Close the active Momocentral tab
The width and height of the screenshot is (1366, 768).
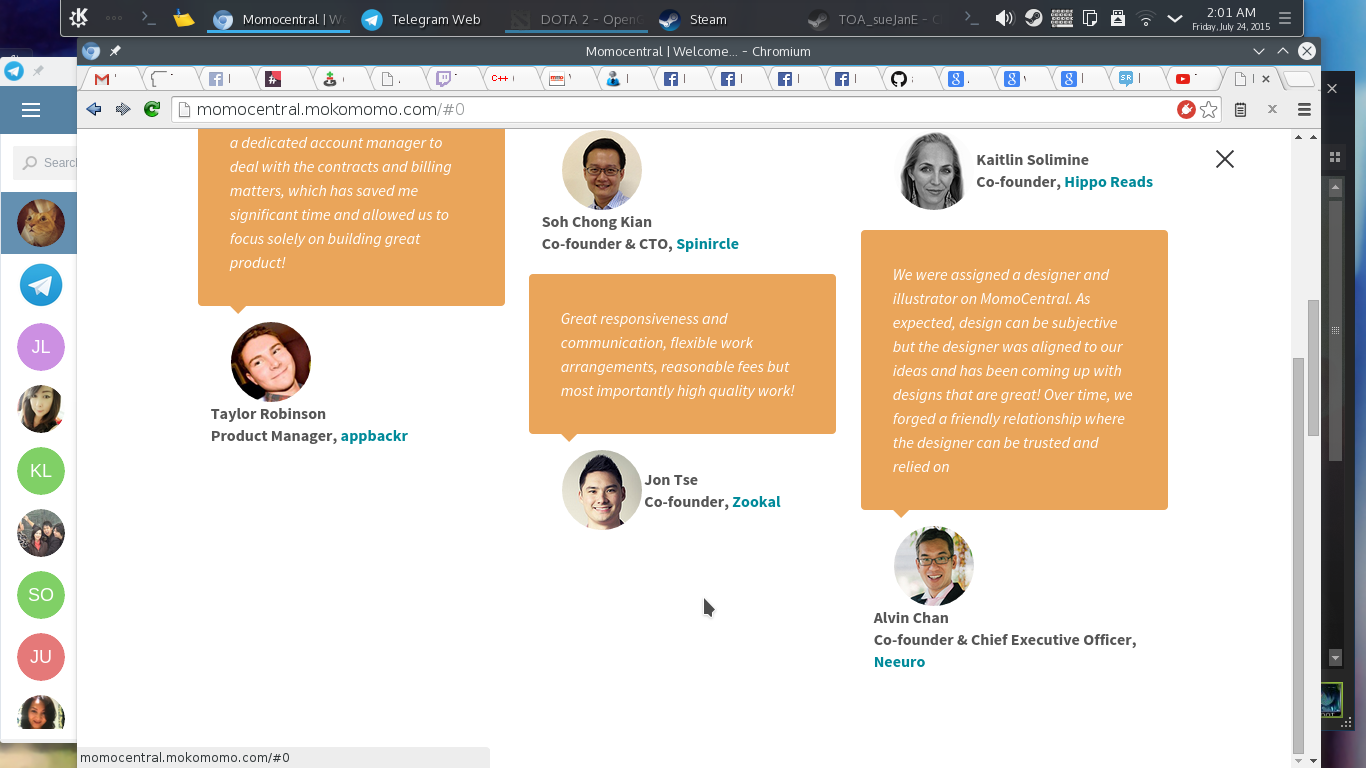pos(1266,79)
